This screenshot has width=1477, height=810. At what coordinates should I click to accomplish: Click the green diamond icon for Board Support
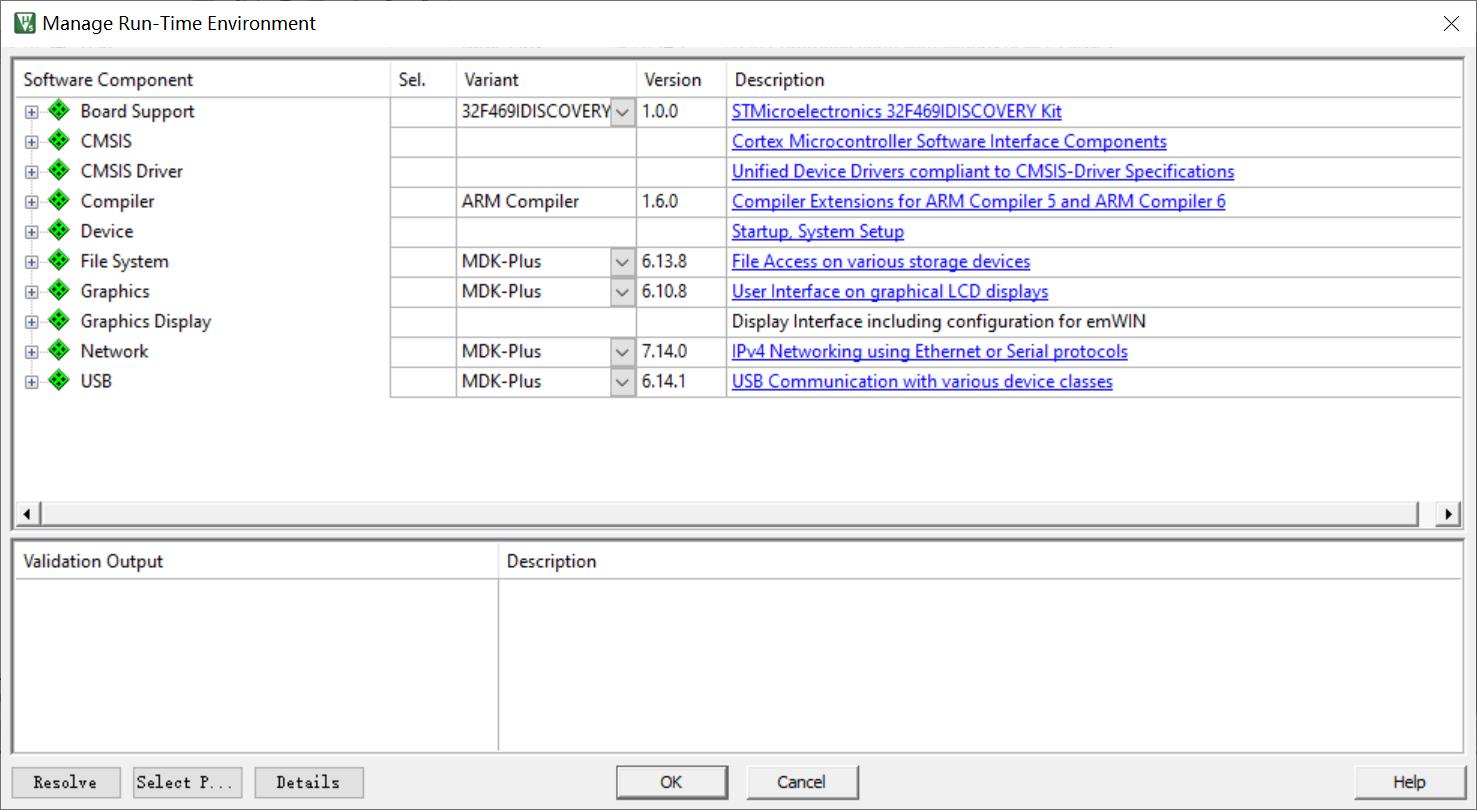(x=59, y=111)
